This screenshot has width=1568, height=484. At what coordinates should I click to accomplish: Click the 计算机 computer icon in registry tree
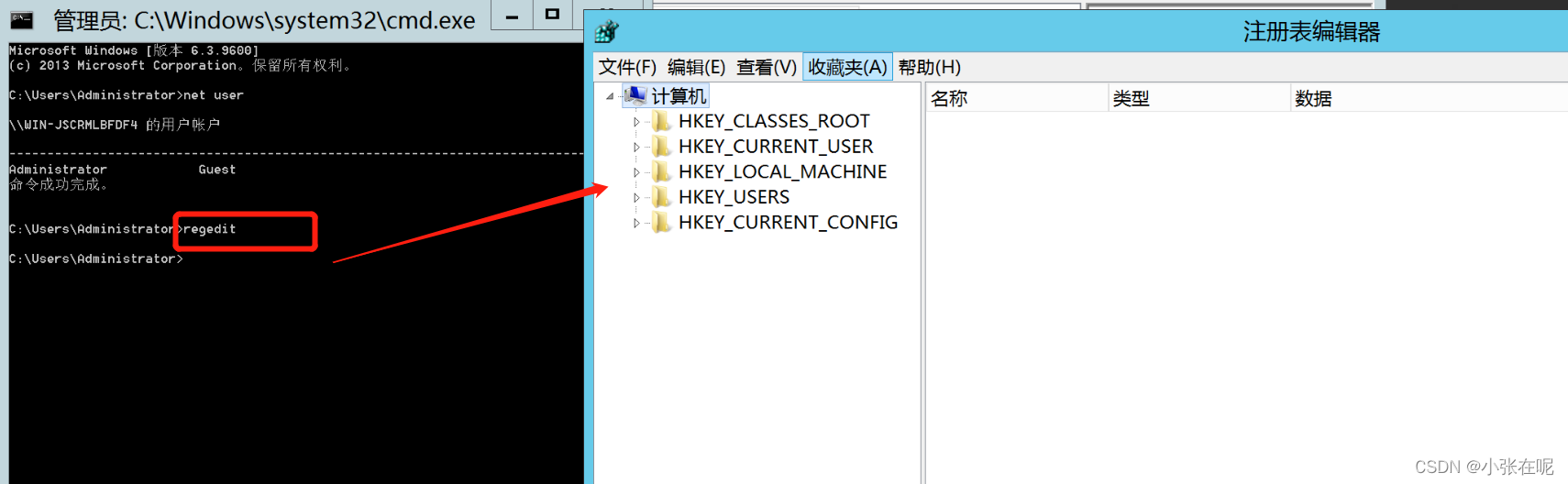click(x=635, y=95)
